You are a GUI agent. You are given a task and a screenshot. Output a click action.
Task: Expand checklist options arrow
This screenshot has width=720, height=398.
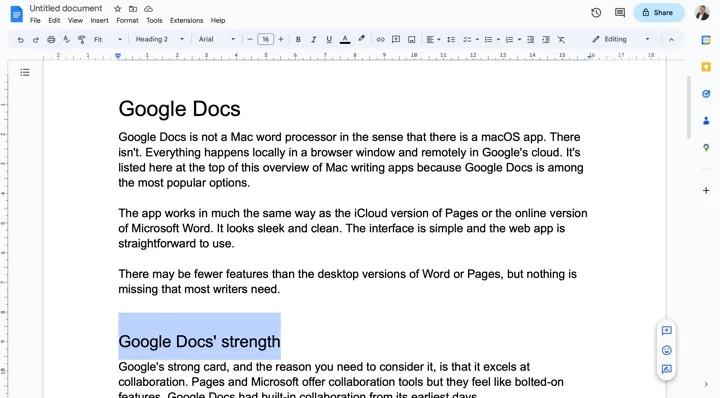[x=477, y=39]
